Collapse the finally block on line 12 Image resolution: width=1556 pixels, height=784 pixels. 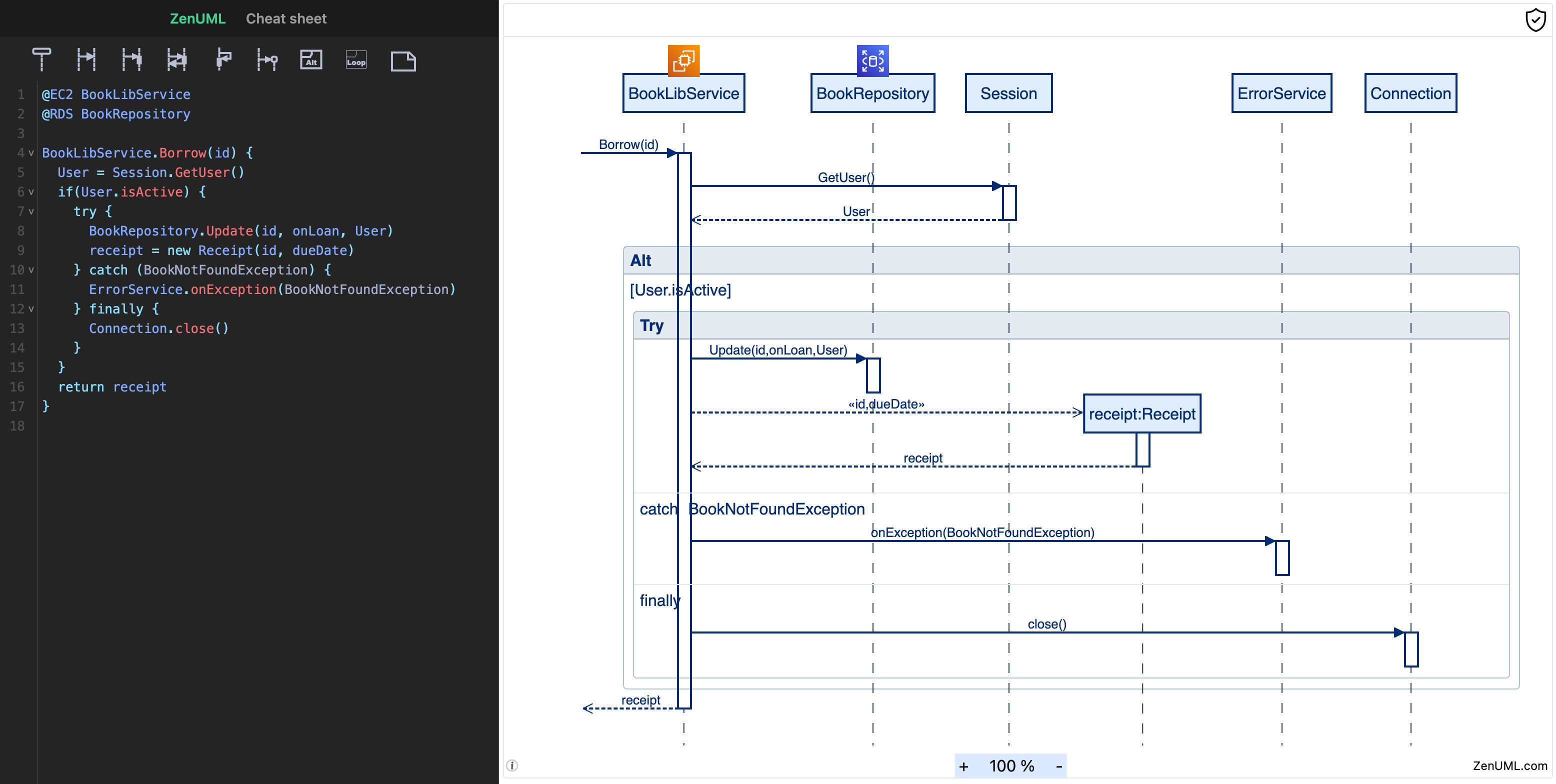31,309
